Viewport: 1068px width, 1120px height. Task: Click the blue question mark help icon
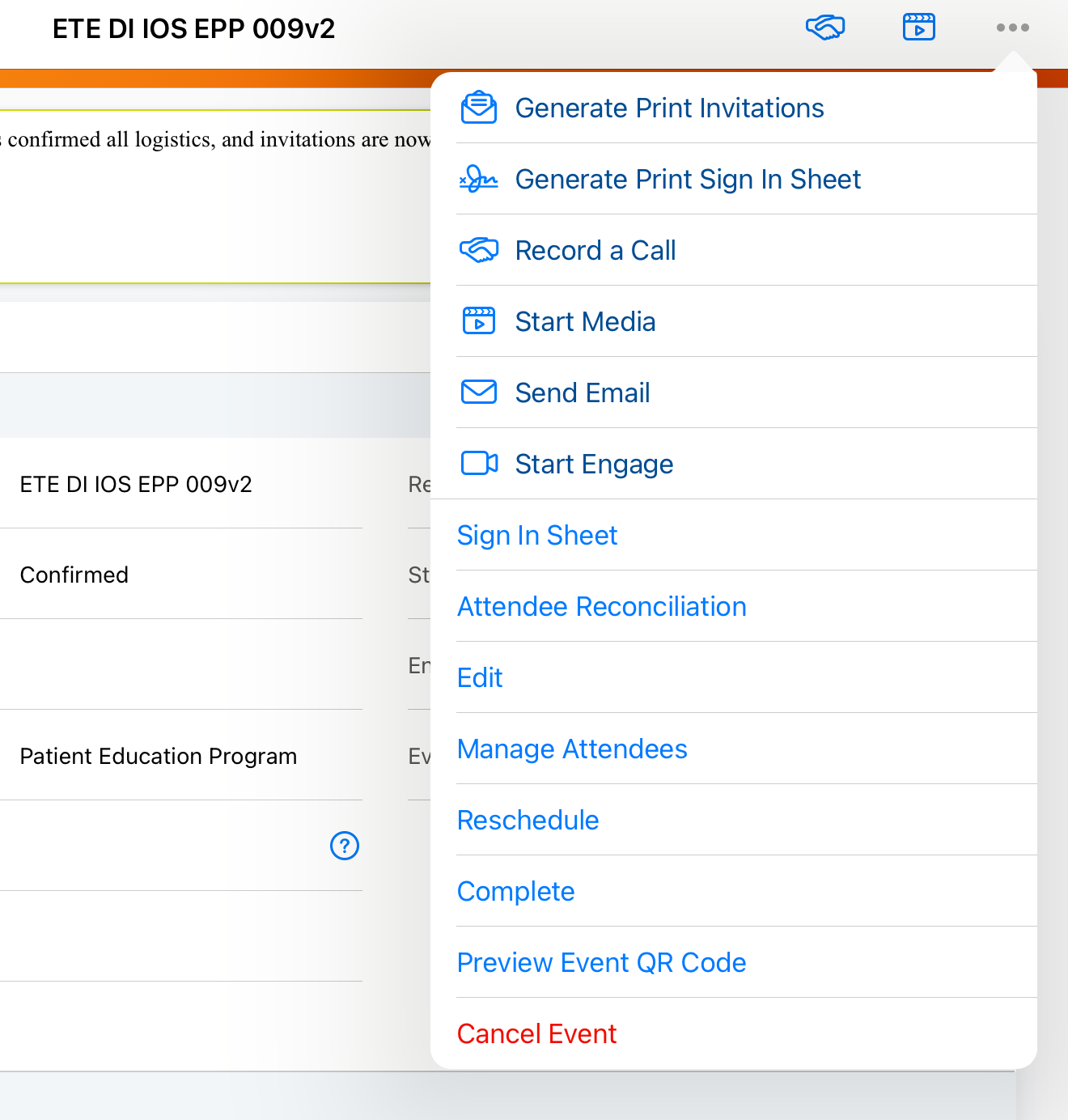[345, 846]
